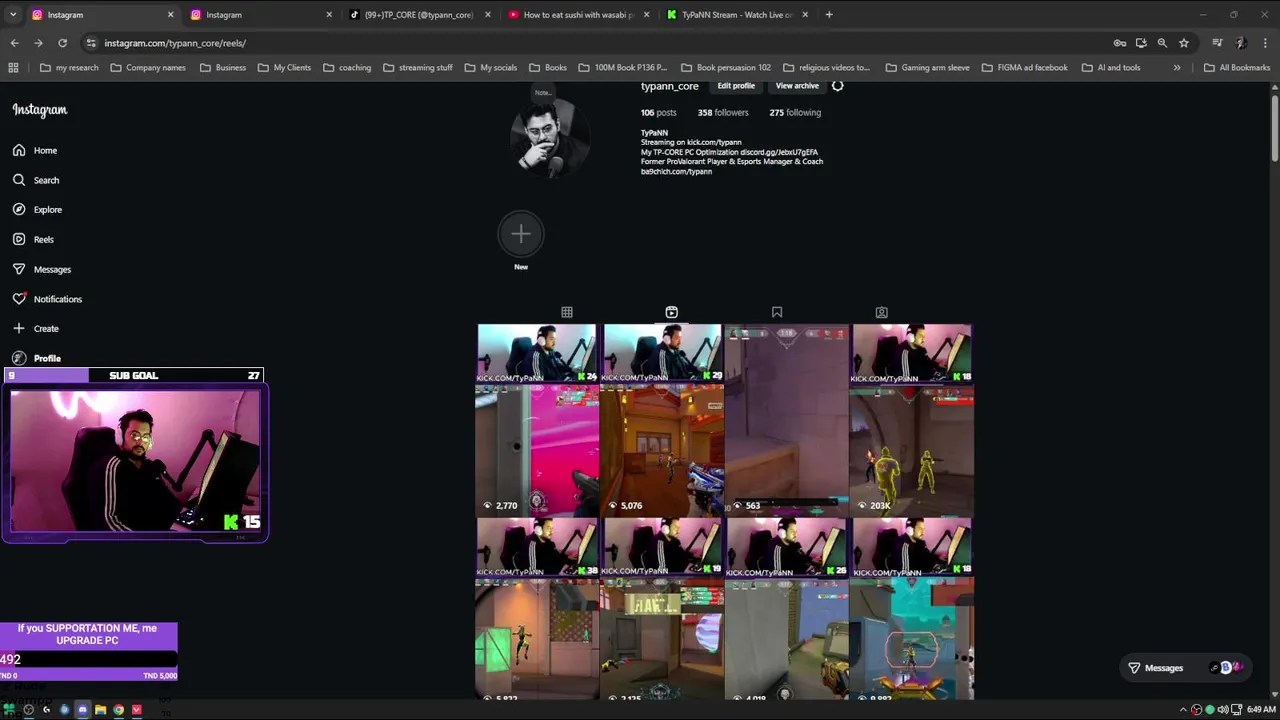Select the saved bookmark tab icon
The width and height of the screenshot is (1280, 720).
click(x=777, y=312)
